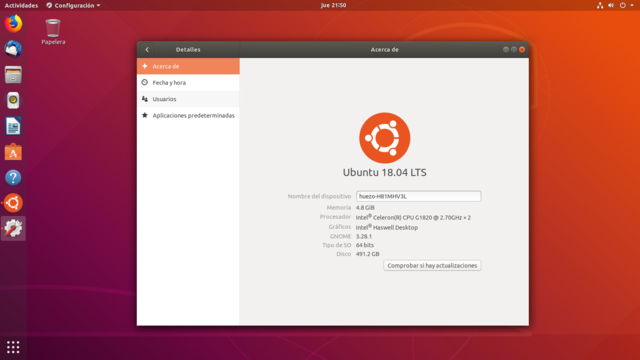Select Aplicaciones predeterminadas in sidebar

[x=188, y=116]
